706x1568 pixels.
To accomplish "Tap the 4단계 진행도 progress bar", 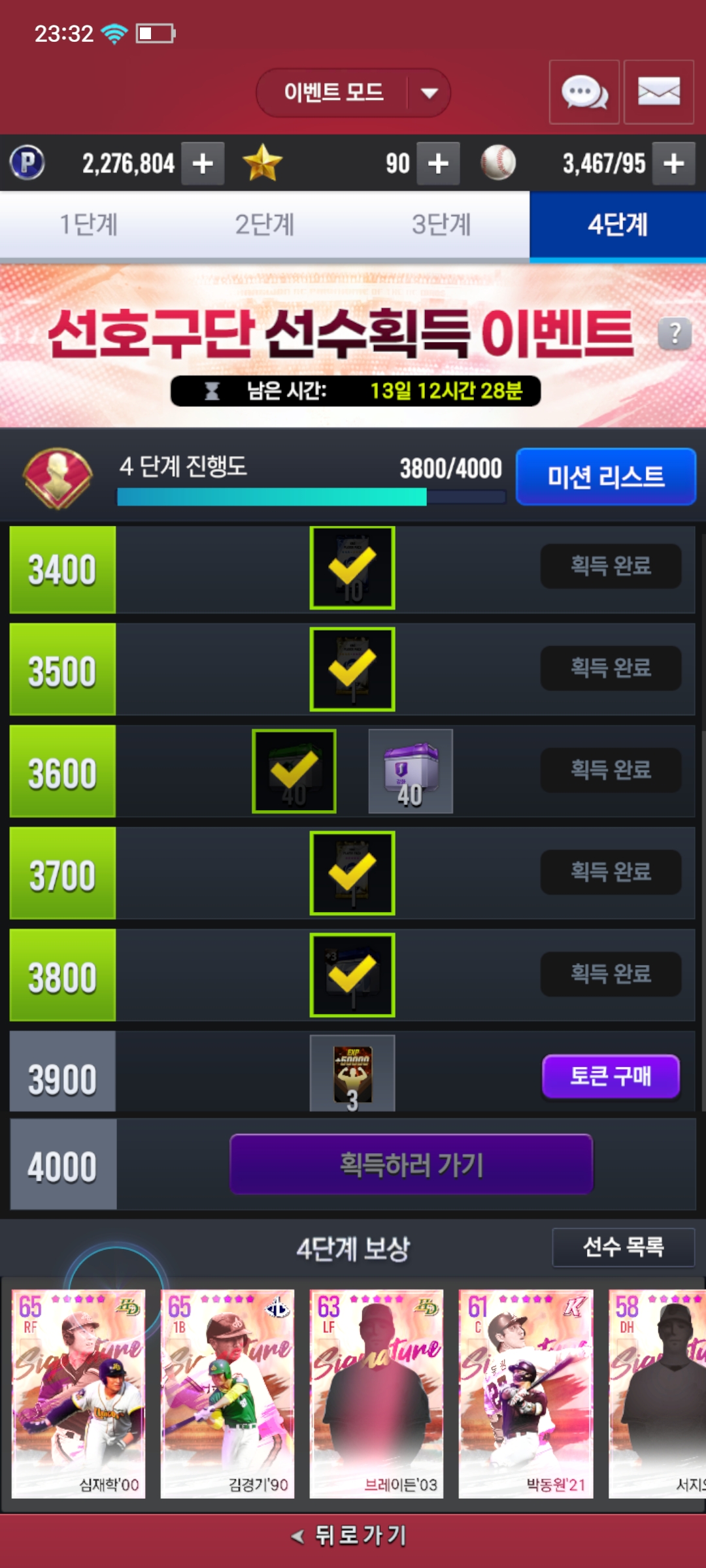I will click(x=311, y=497).
